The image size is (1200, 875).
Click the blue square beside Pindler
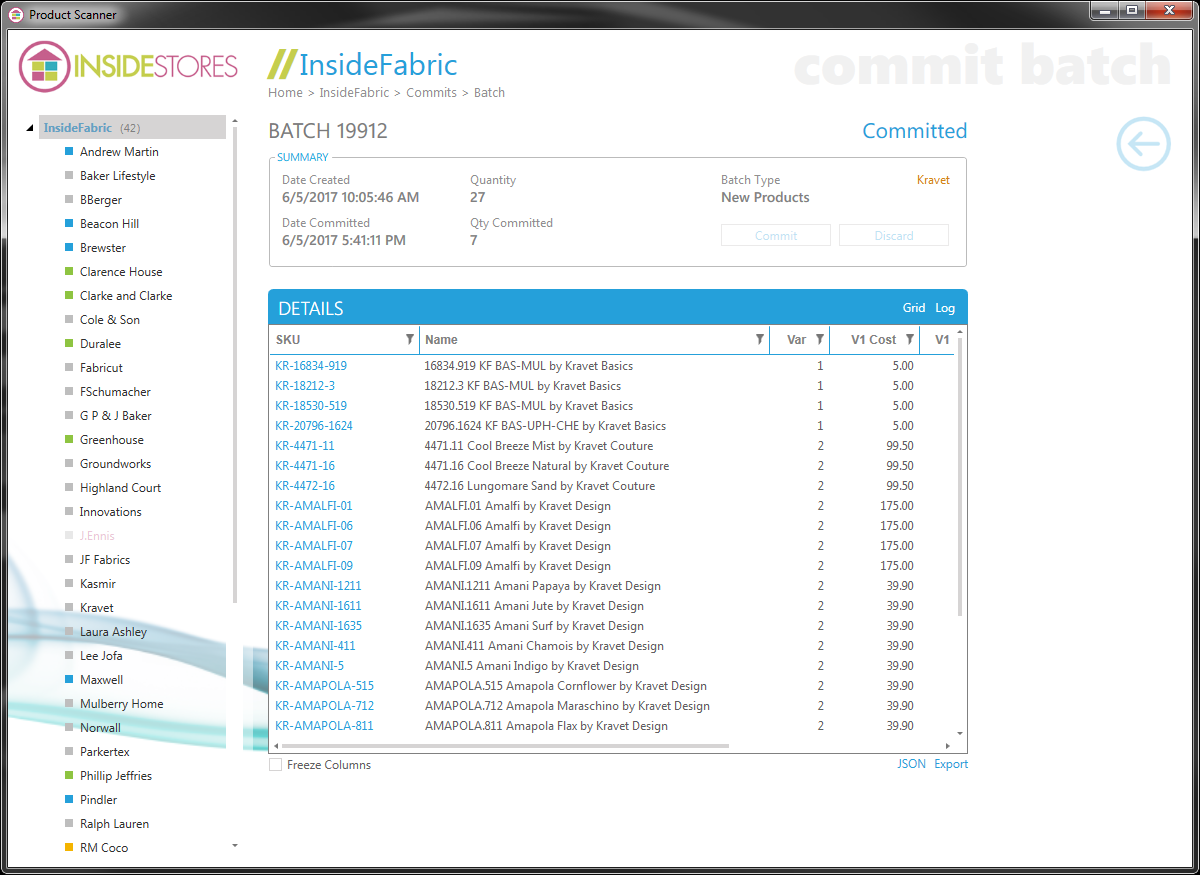pos(69,800)
